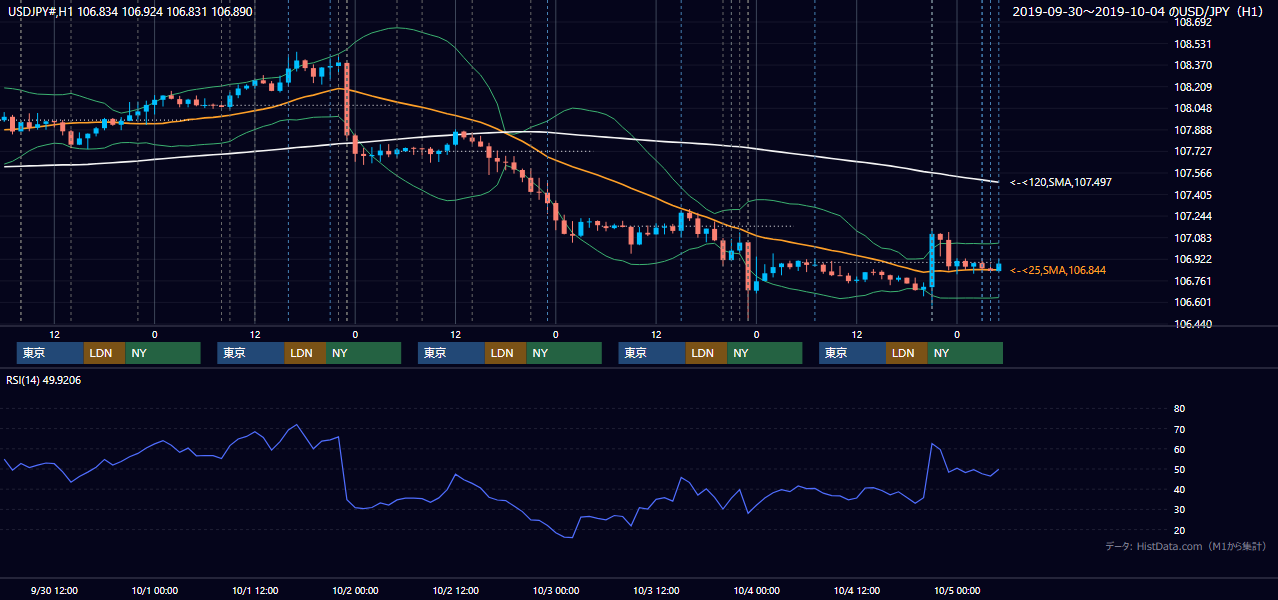Select price axis label 108.692
The image size is (1278, 600).
tap(1193, 22)
